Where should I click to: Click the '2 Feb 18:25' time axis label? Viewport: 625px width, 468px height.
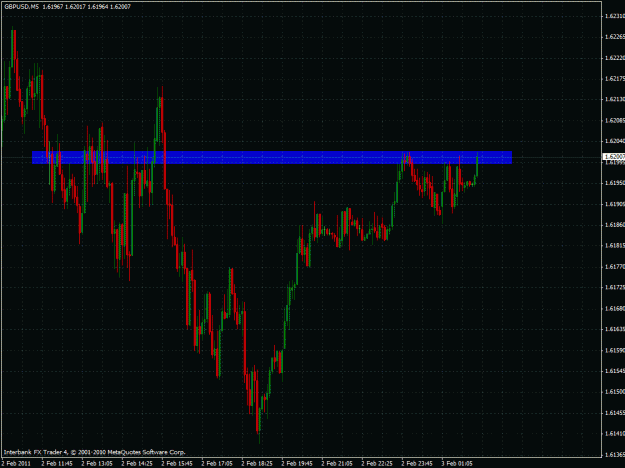point(257,464)
